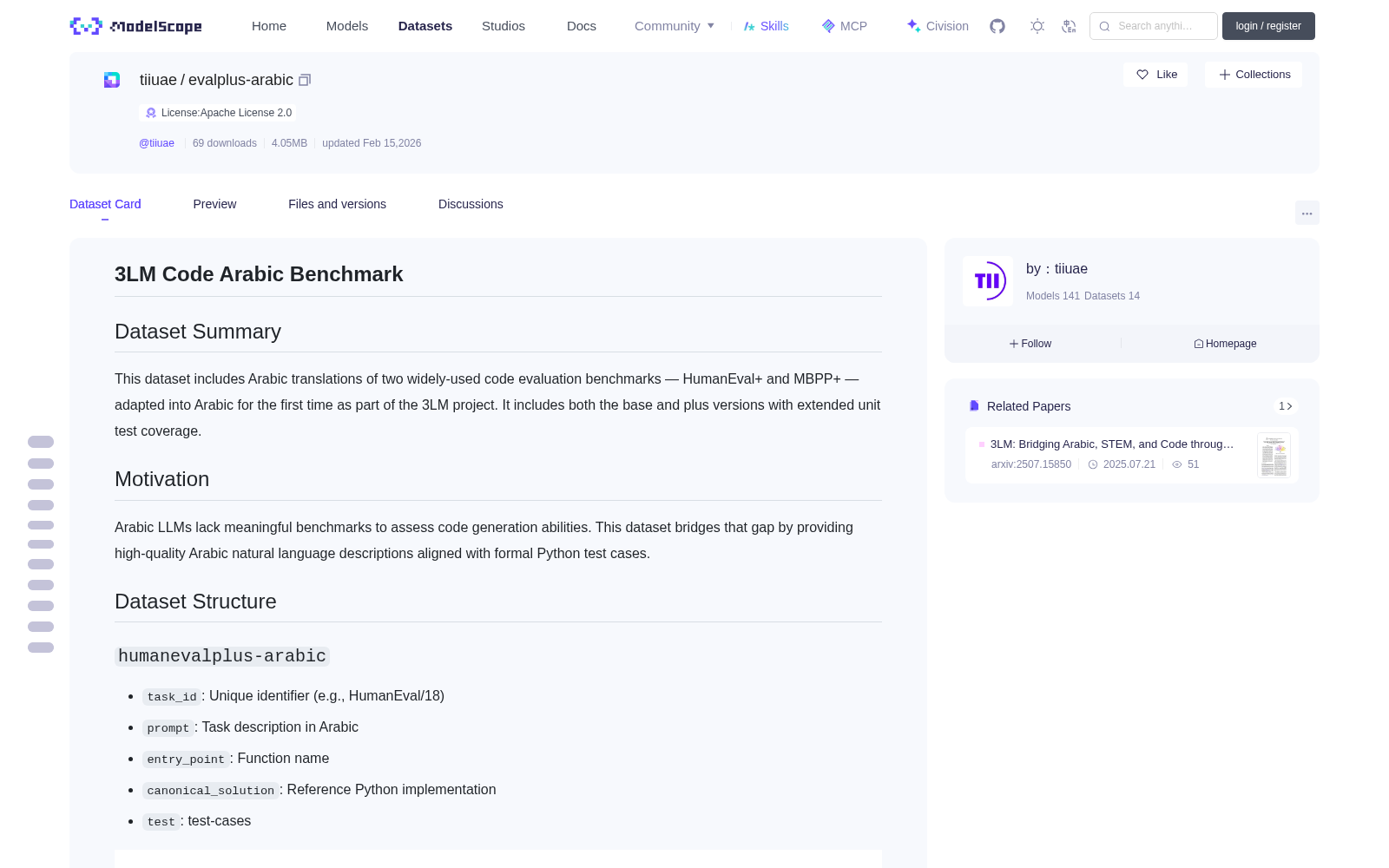This screenshot has height=868, width=1389.
Task: Open the MCP page
Action: 845,26
